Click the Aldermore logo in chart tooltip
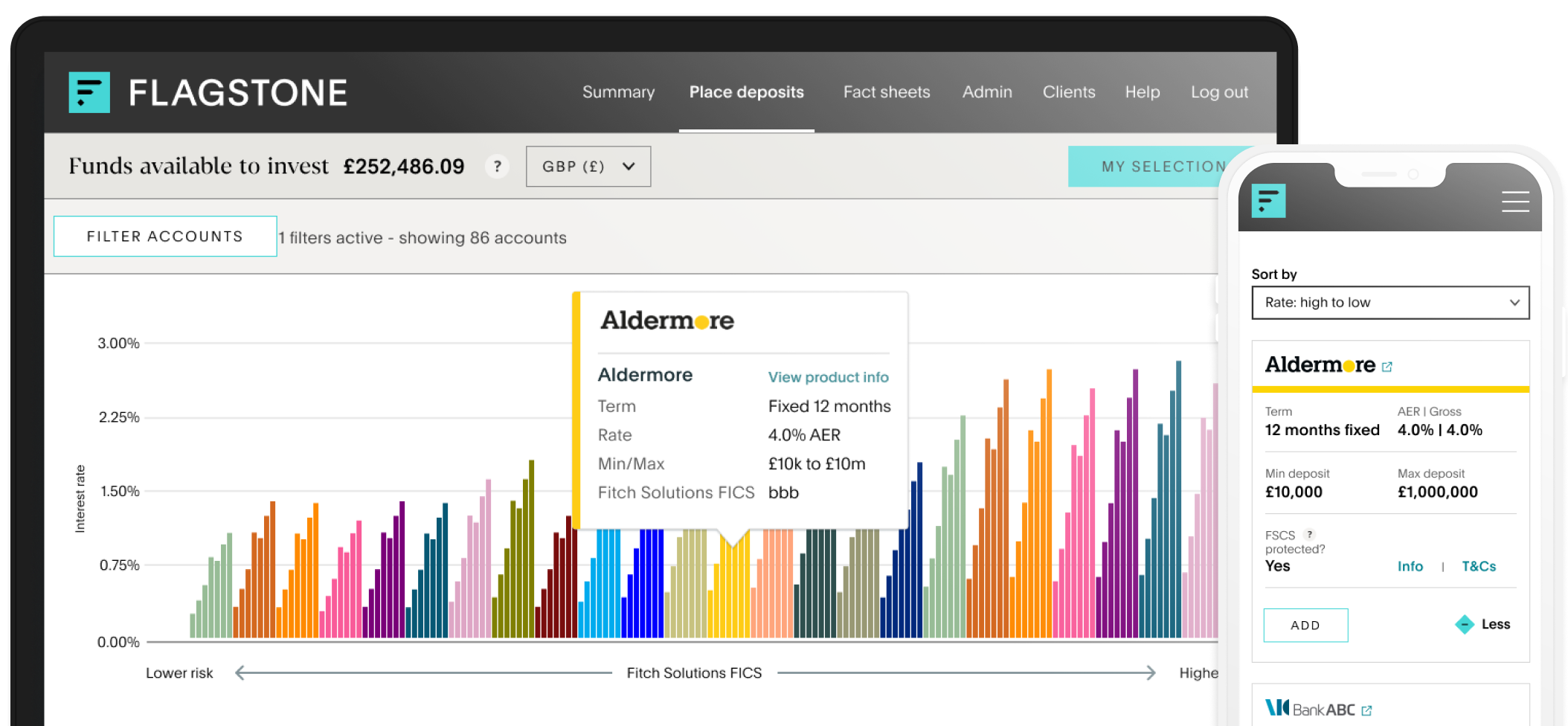 667,321
